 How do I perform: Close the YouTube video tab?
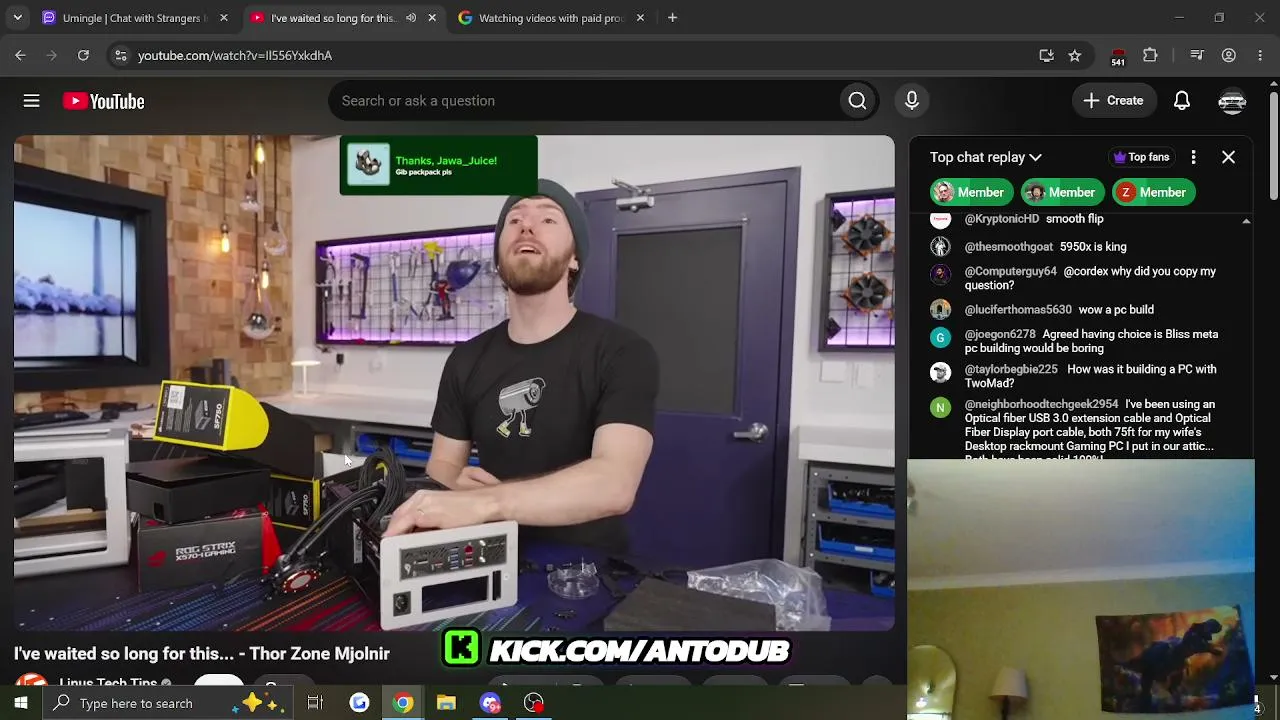pyautogui.click(x=432, y=18)
